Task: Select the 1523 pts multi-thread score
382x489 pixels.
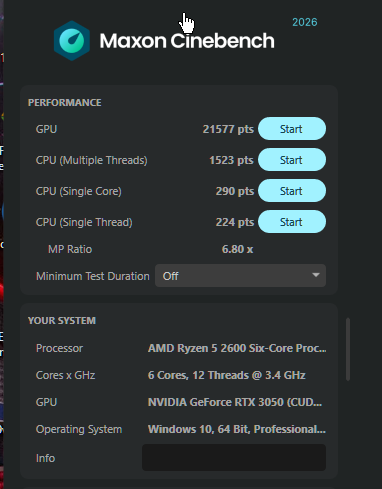Action: pyautogui.click(x=231, y=160)
